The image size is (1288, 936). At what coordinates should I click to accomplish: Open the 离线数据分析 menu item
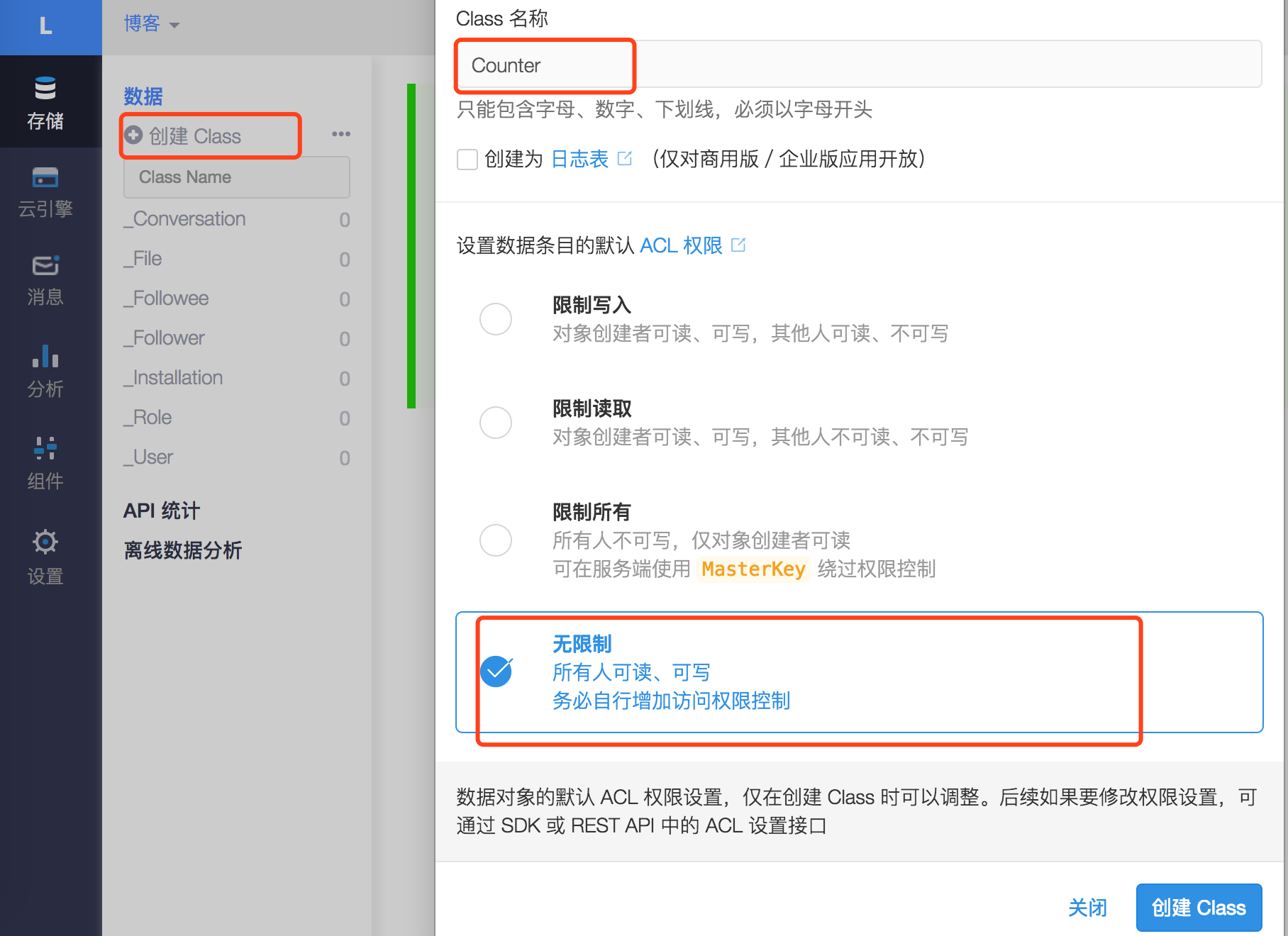point(183,550)
